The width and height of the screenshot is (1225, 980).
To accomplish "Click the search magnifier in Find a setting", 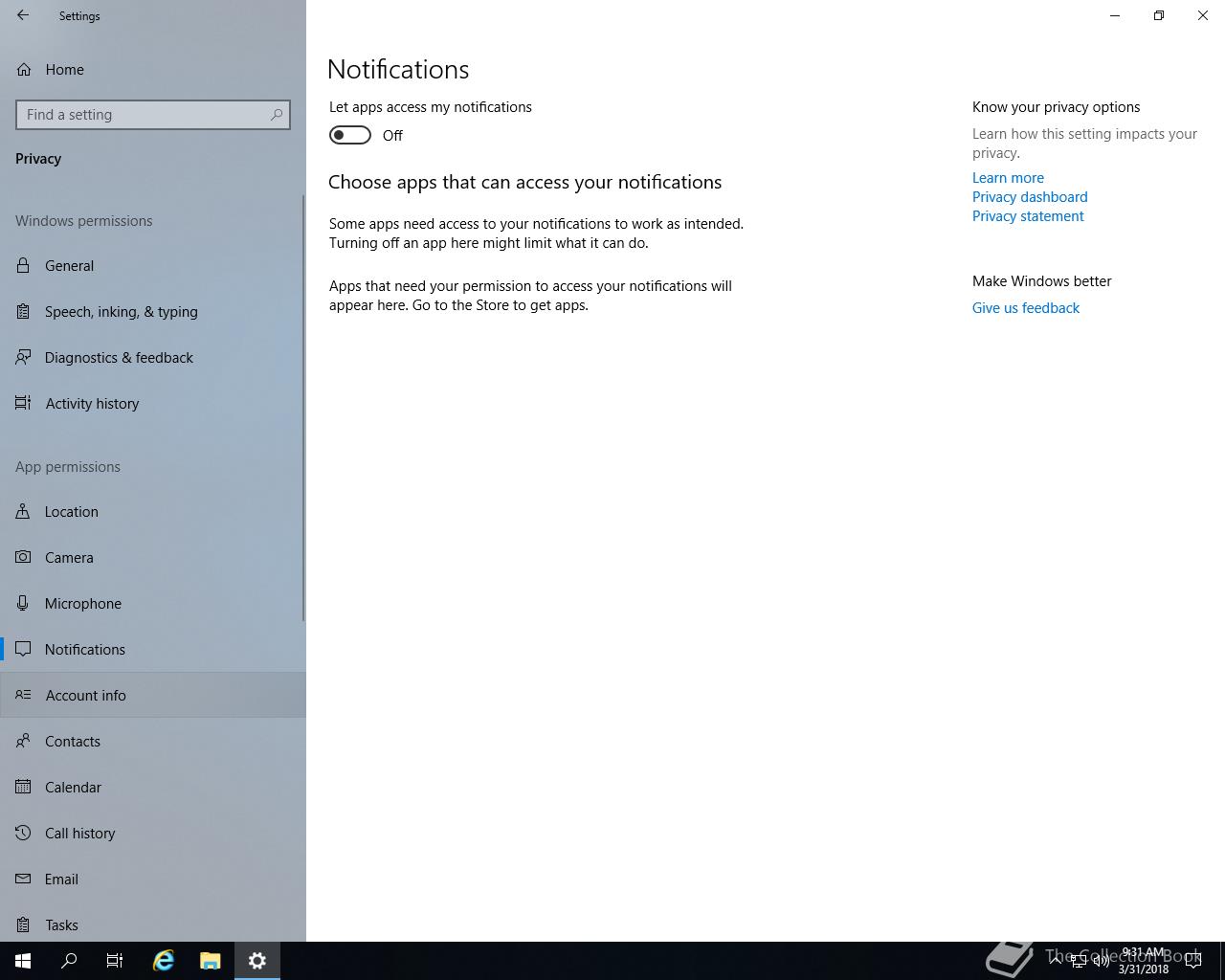I will [277, 115].
